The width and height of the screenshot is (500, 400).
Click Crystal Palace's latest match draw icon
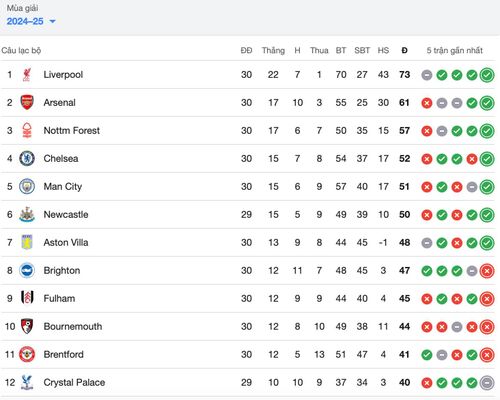point(487,383)
